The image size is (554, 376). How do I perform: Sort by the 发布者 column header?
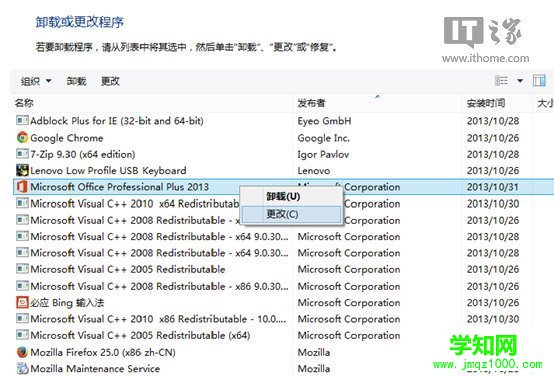(x=311, y=103)
